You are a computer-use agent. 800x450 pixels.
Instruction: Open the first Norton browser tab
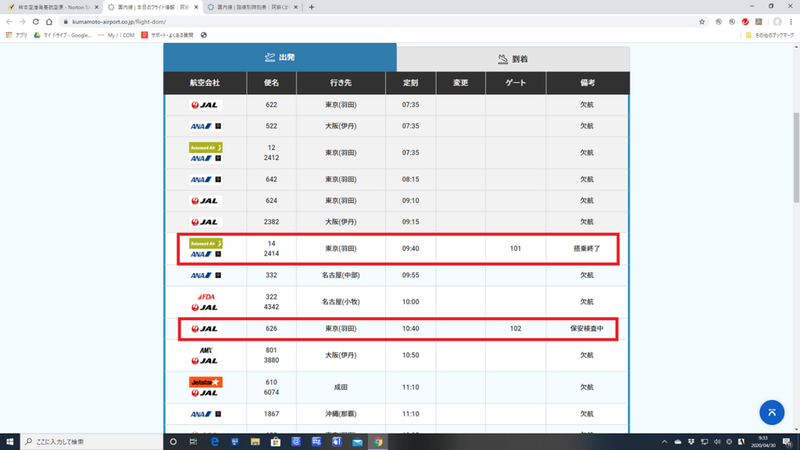pos(53,7)
